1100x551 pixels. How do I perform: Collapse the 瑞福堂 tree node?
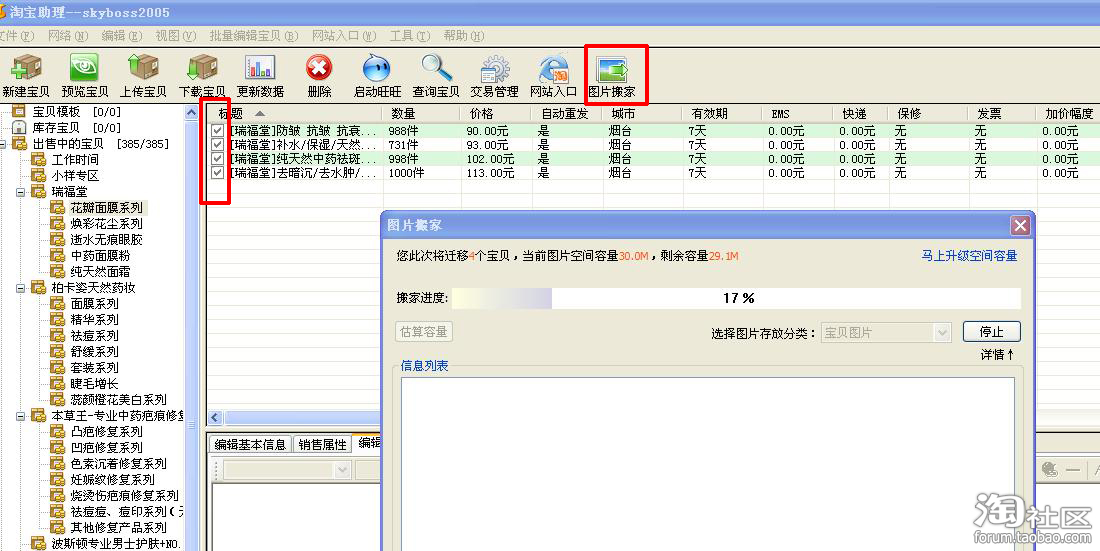22,192
